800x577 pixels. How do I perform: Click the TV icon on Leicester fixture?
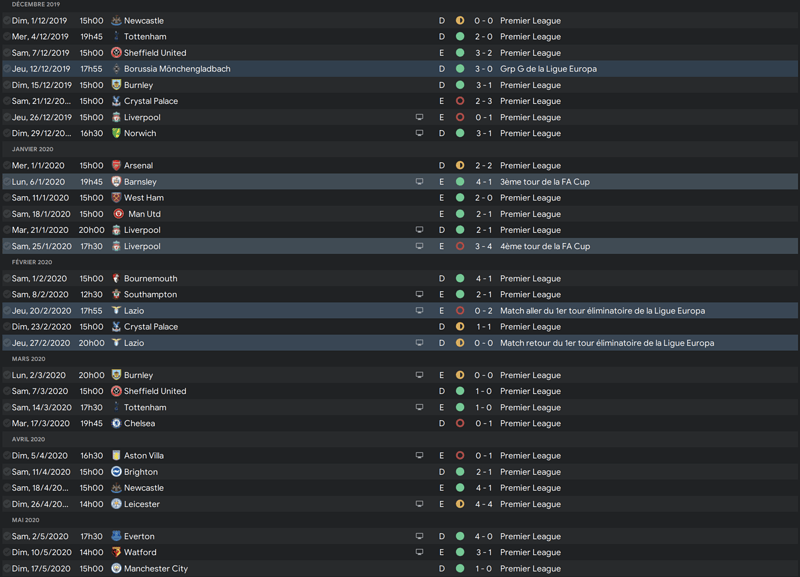(420, 505)
